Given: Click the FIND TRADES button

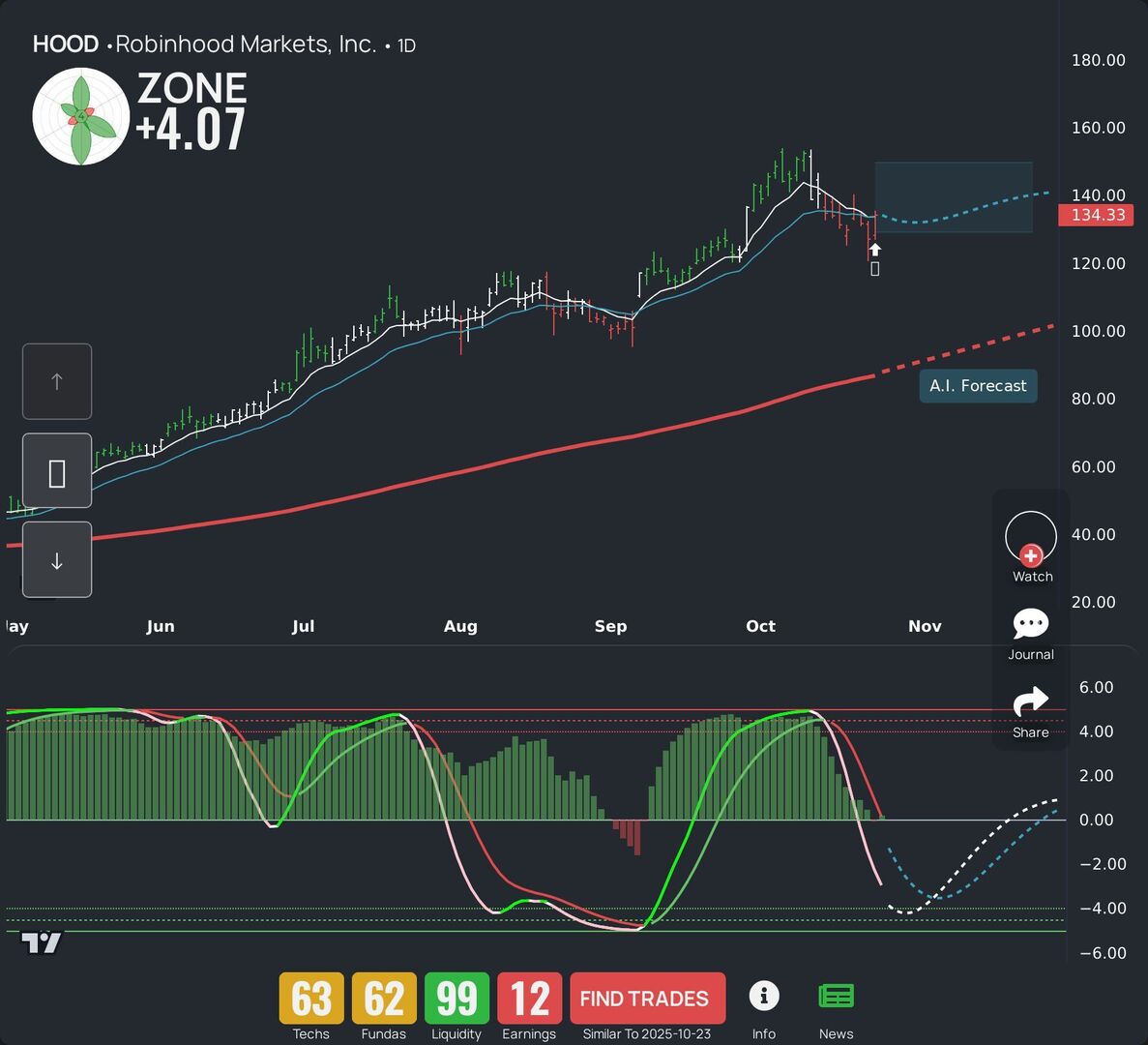Looking at the screenshot, I should click(x=647, y=999).
